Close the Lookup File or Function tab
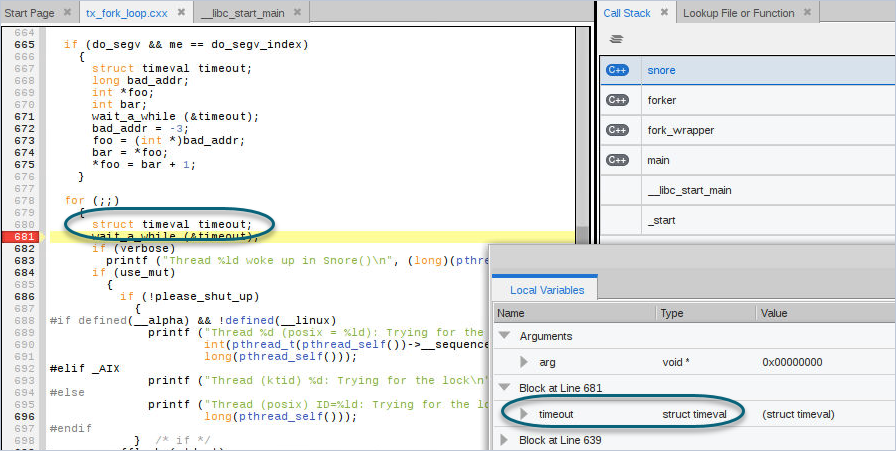Viewport: 896px width, 451px height. 808,13
